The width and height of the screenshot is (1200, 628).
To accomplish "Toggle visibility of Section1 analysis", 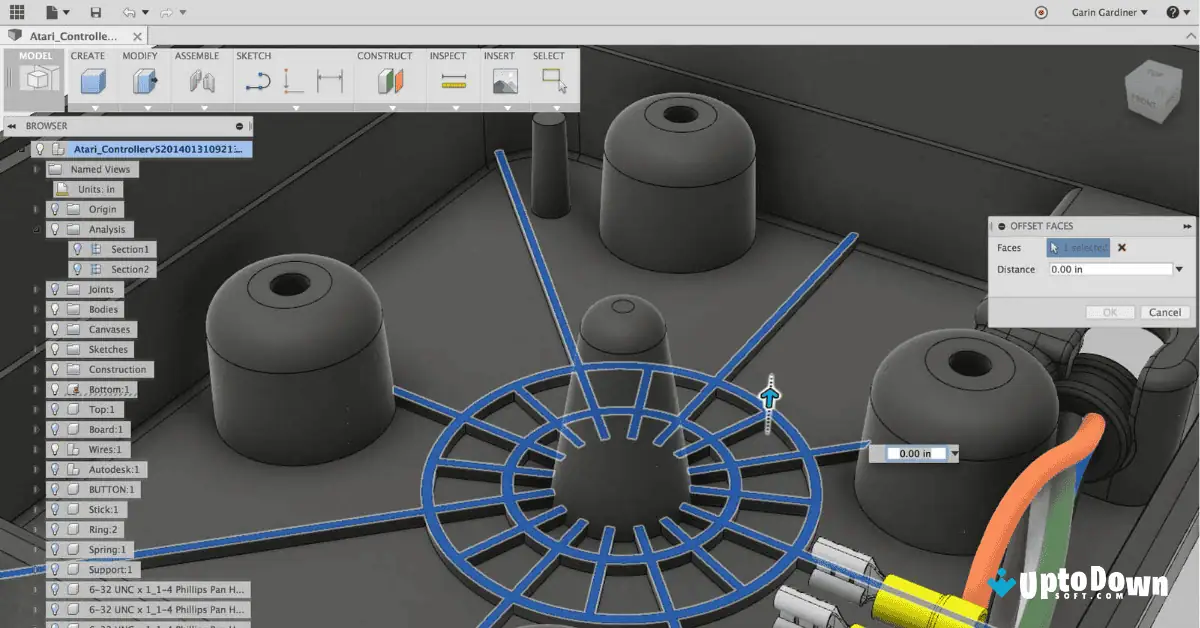I will point(78,249).
